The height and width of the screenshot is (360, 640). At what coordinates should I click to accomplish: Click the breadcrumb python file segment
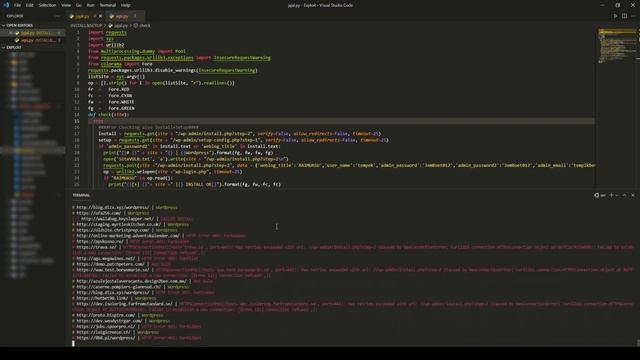pyautogui.click(x=118, y=26)
